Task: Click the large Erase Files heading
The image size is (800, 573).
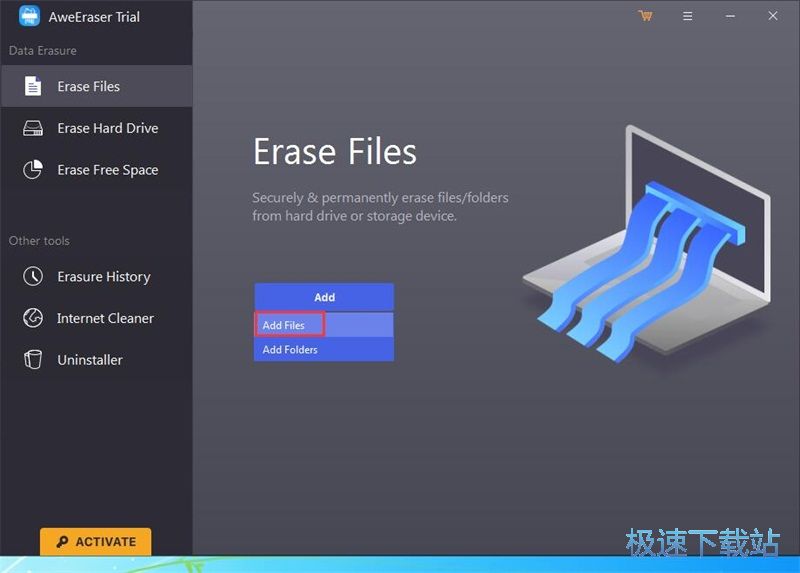Action: [335, 152]
